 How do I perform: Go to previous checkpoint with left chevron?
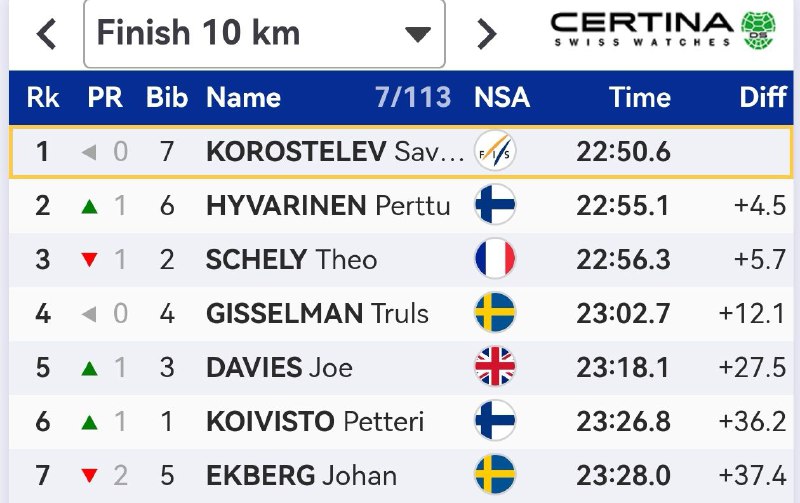[x=46, y=34]
